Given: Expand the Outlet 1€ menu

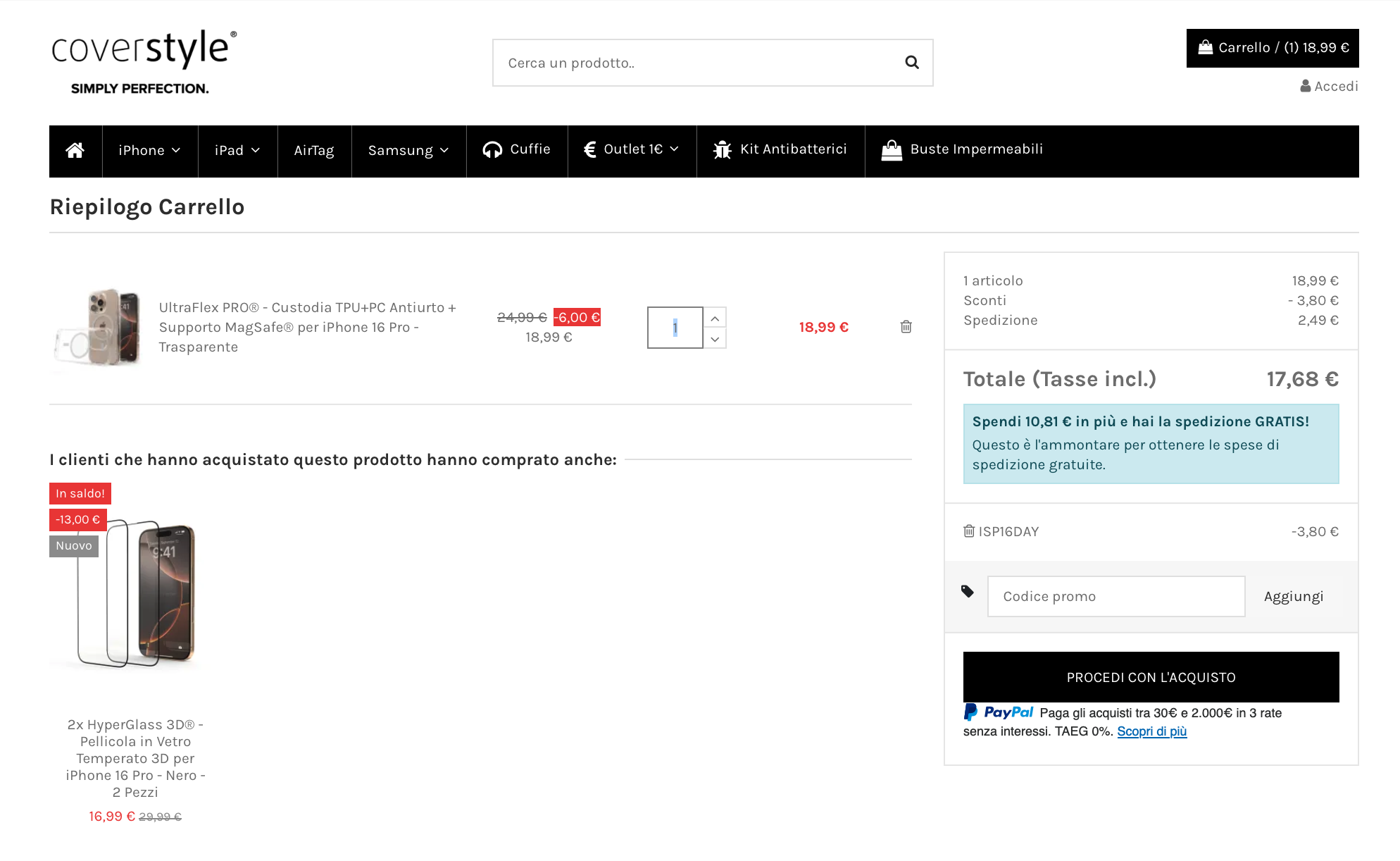Looking at the screenshot, I should point(632,151).
